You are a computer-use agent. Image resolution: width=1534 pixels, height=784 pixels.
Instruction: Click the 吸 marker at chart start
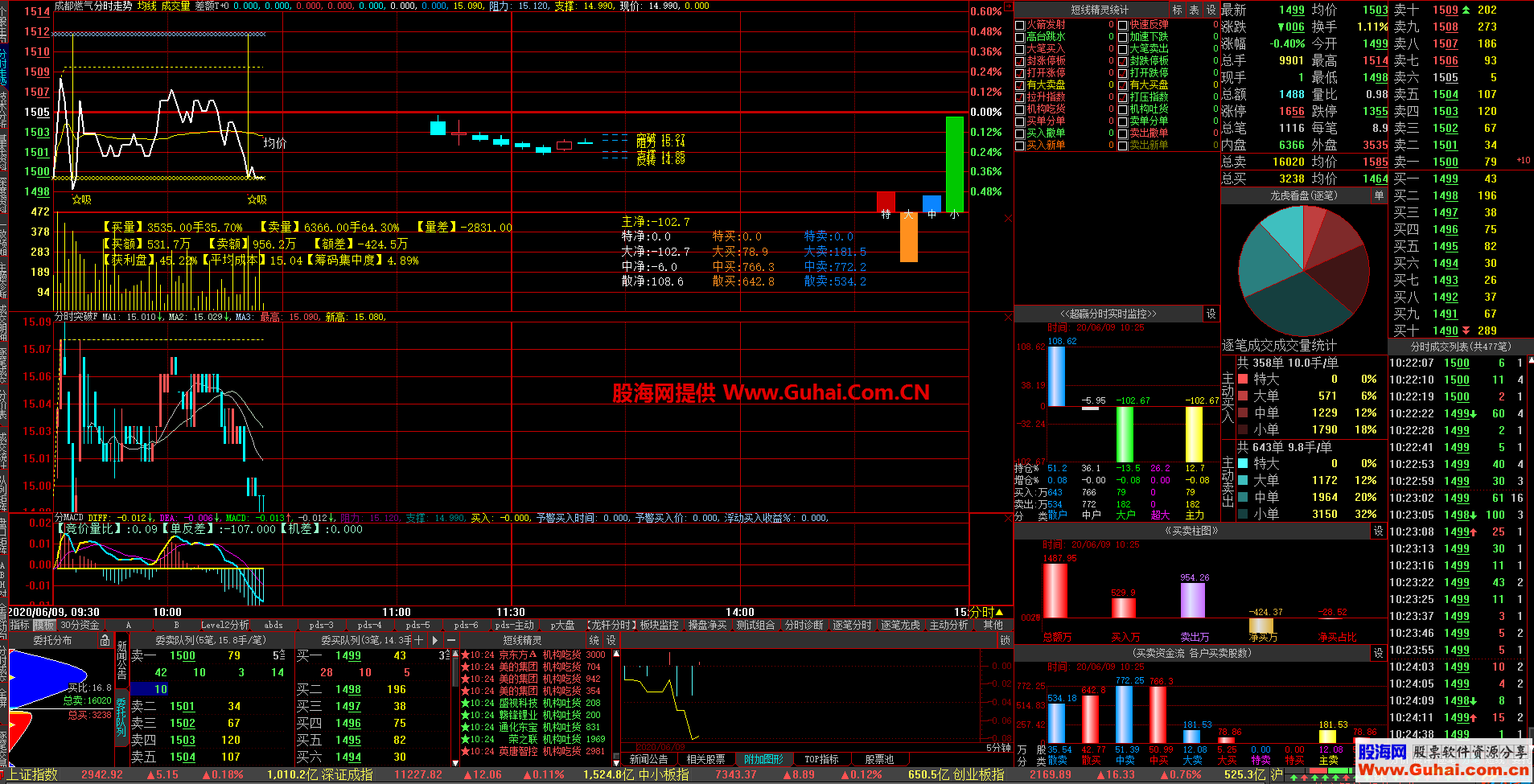(x=81, y=199)
